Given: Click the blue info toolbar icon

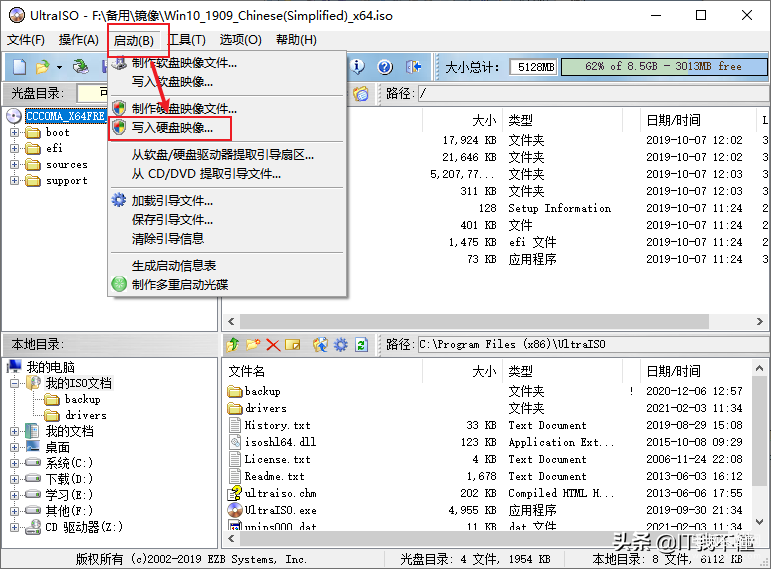Looking at the screenshot, I should 358,66.
